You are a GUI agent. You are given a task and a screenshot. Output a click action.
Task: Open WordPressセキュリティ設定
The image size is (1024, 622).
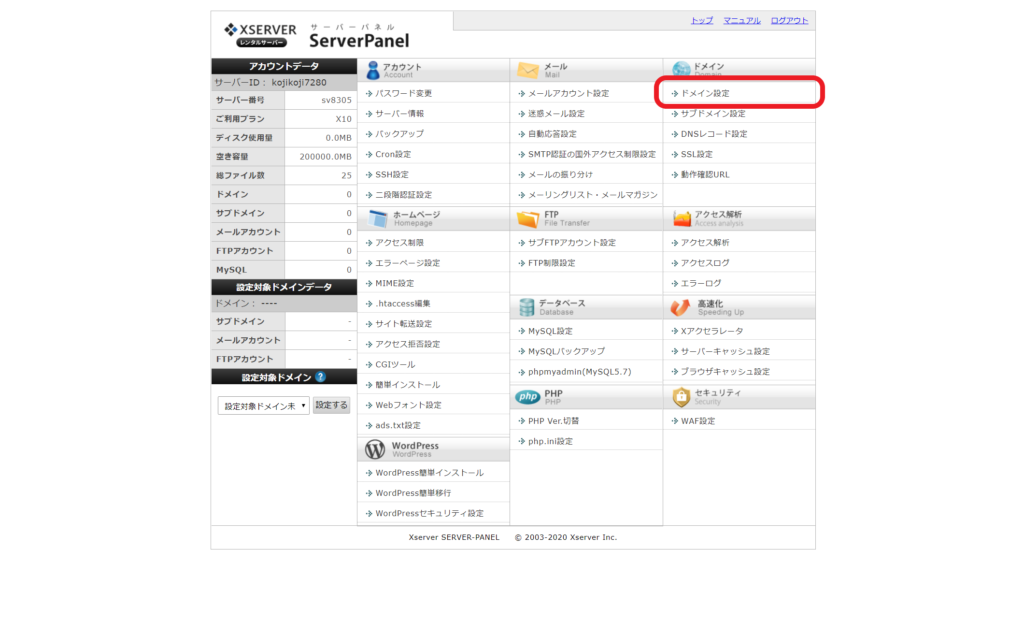(430, 514)
